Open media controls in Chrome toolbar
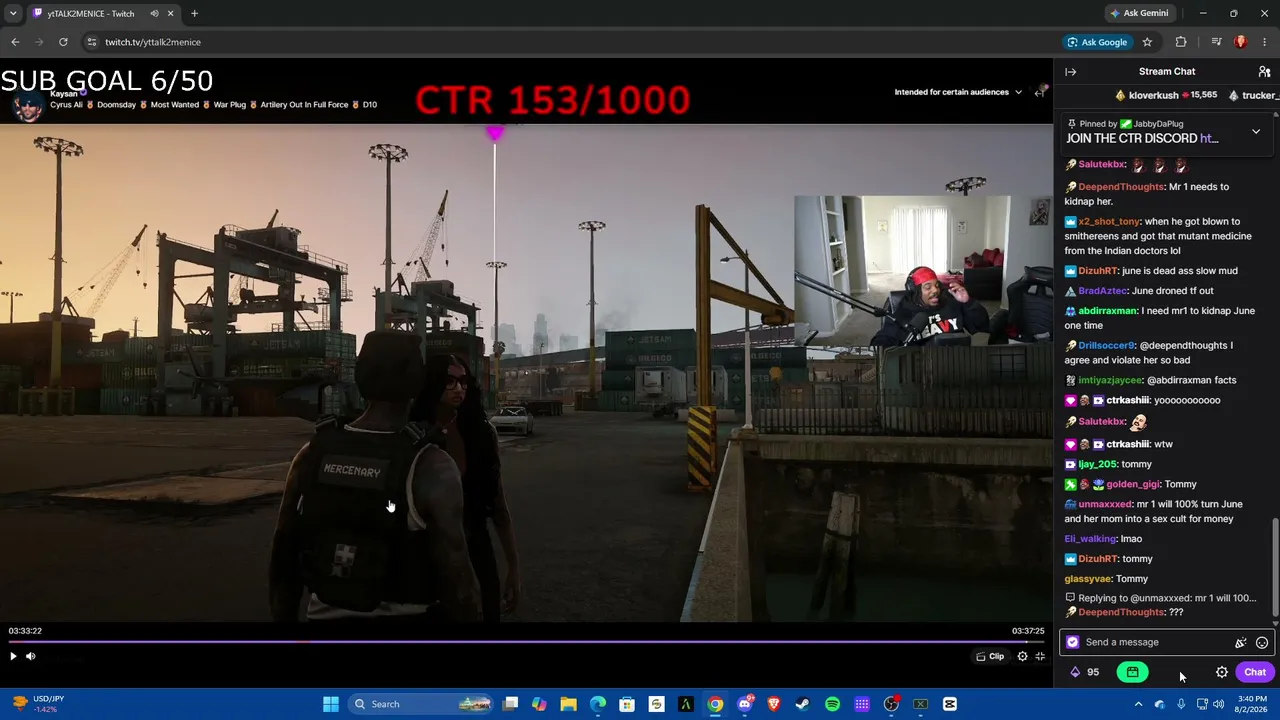The image size is (1280, 720). coord(1216,42)
